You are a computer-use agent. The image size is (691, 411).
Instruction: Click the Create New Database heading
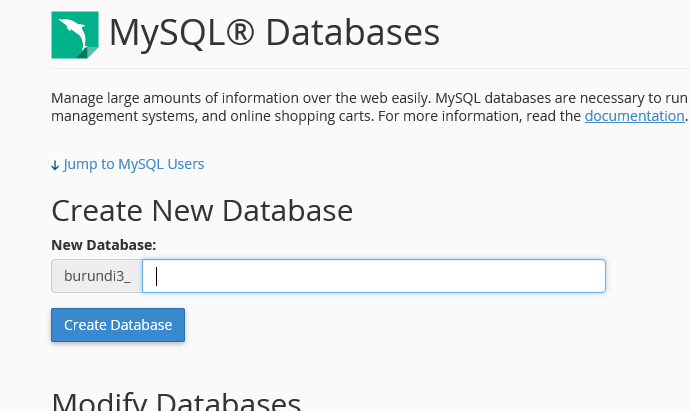pyautogui.click(x=202, y=211)
